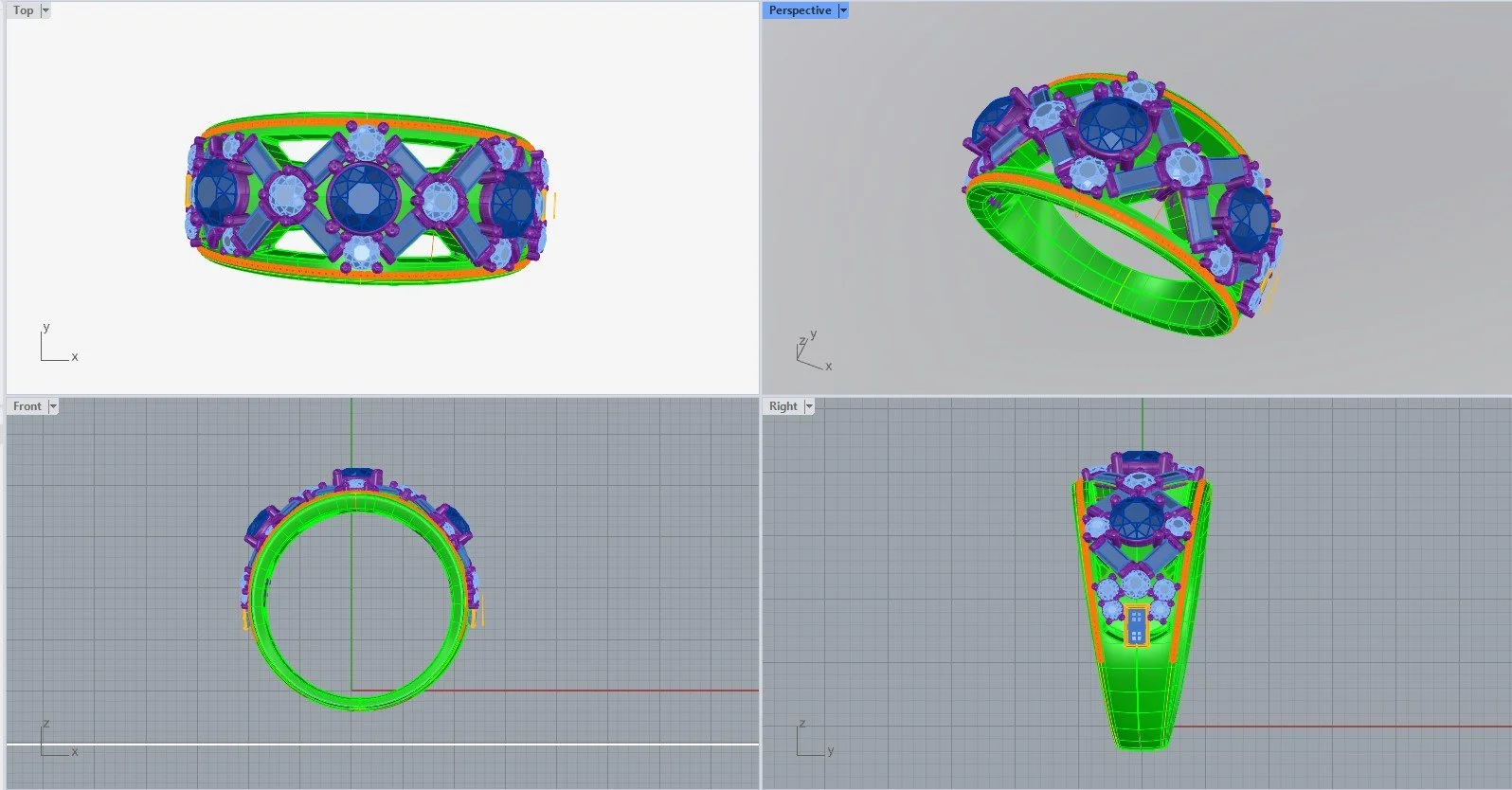
Task: Expand the Right viewport menu arrow
Action: point(809,406)
